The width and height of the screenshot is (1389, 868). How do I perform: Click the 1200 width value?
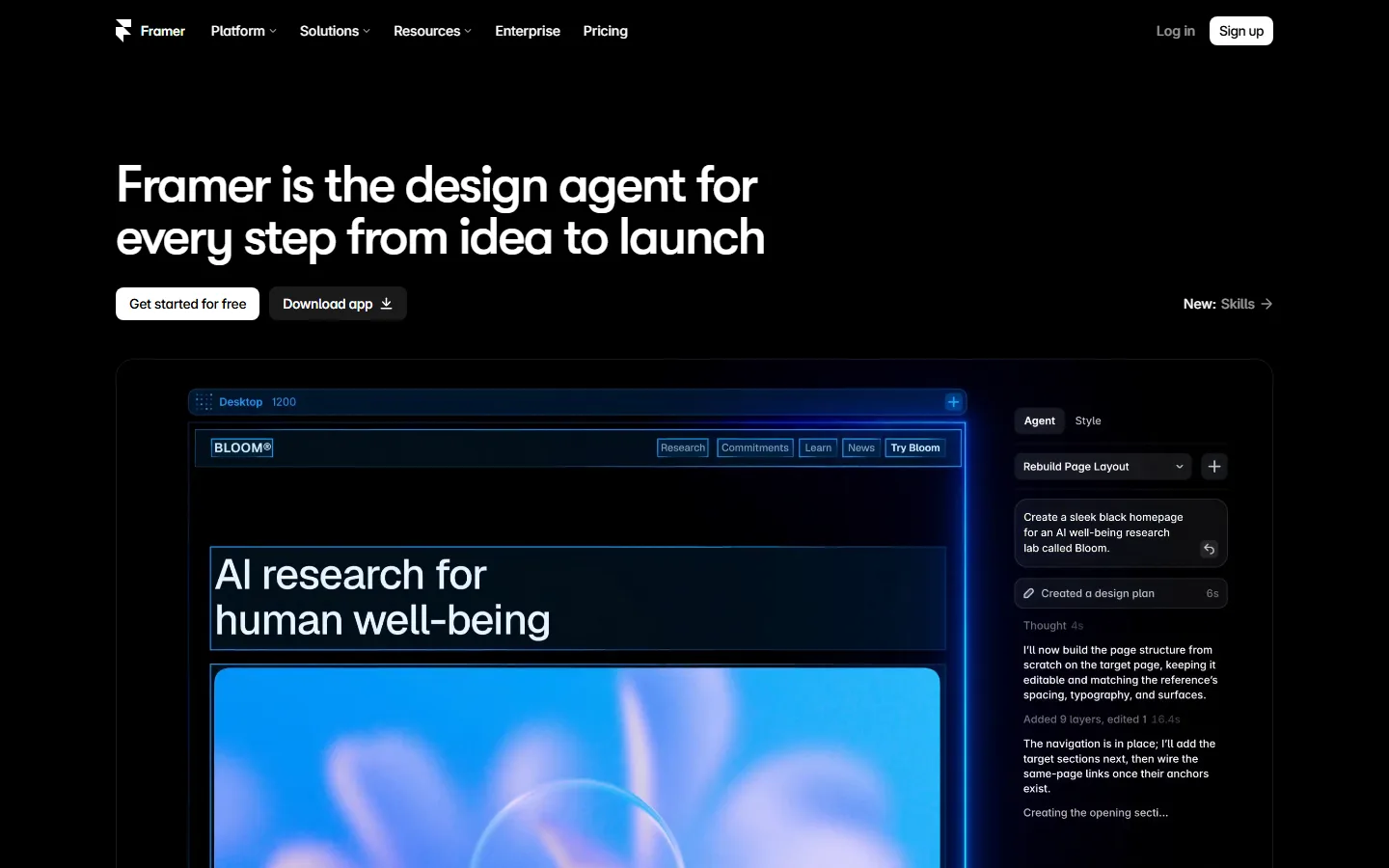pos(284,402)
